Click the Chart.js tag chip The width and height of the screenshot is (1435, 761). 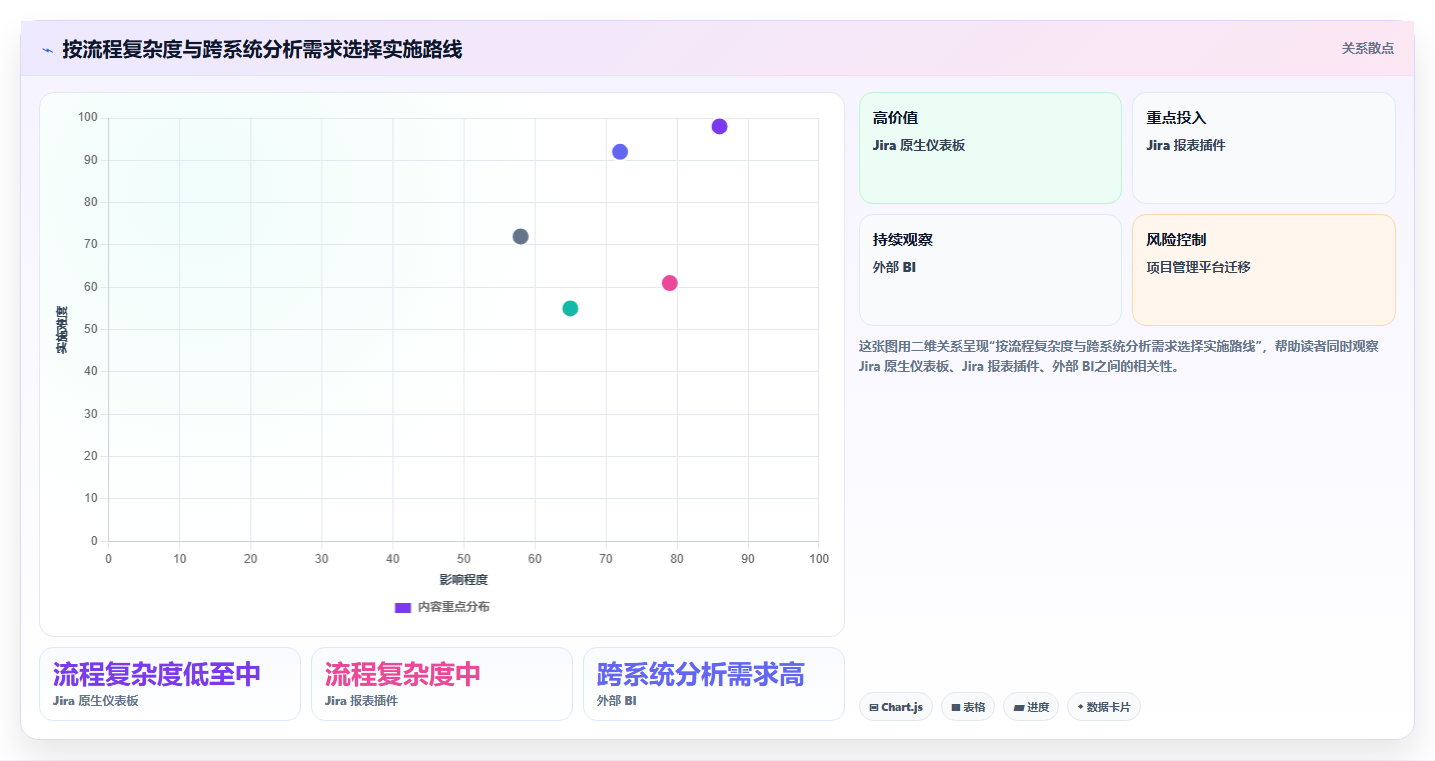point(896,707)
